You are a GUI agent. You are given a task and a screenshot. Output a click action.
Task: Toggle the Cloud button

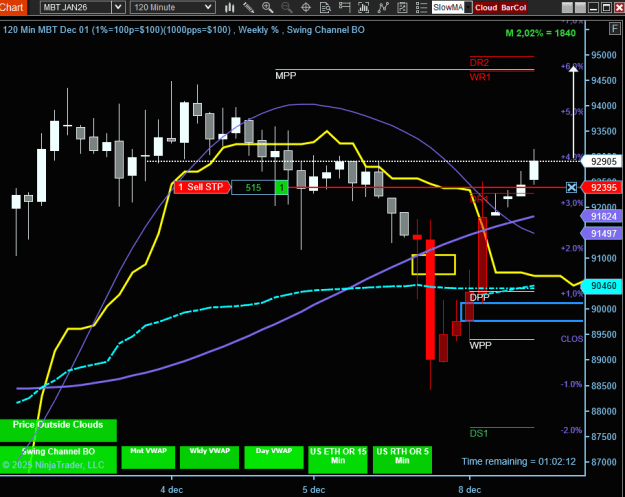(486, 8)
